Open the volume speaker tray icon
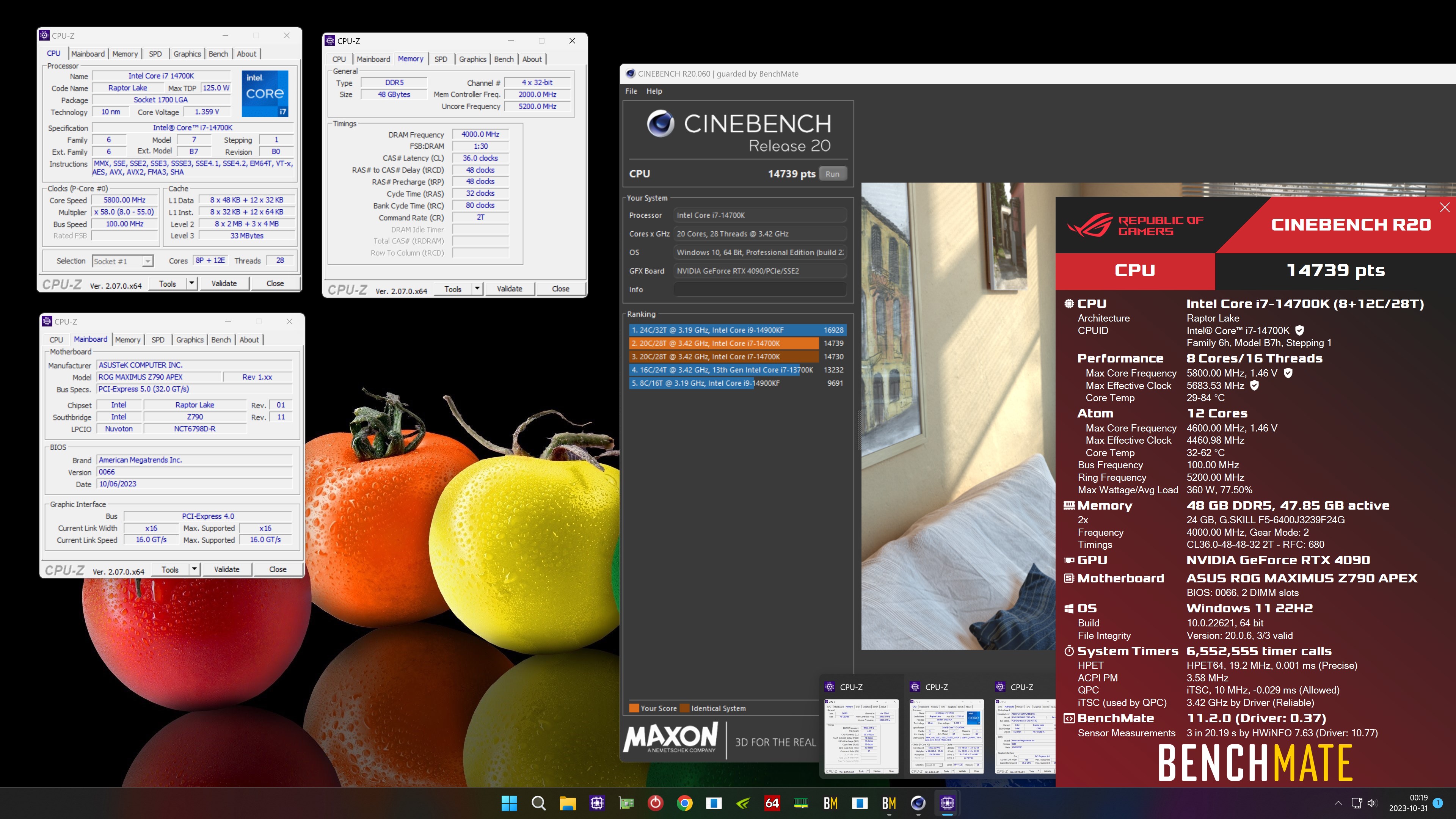1456x819 pixels. [x=1372, y=803]
